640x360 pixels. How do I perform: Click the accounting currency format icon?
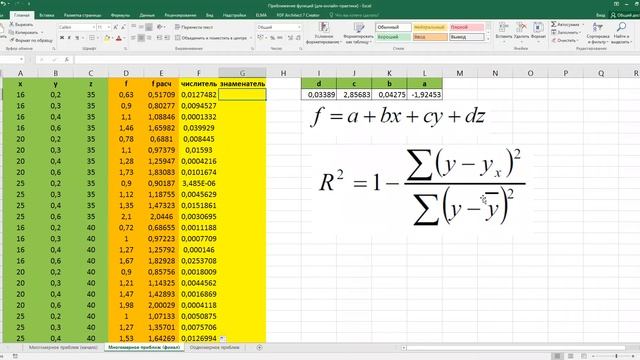[x=260, y=38]
